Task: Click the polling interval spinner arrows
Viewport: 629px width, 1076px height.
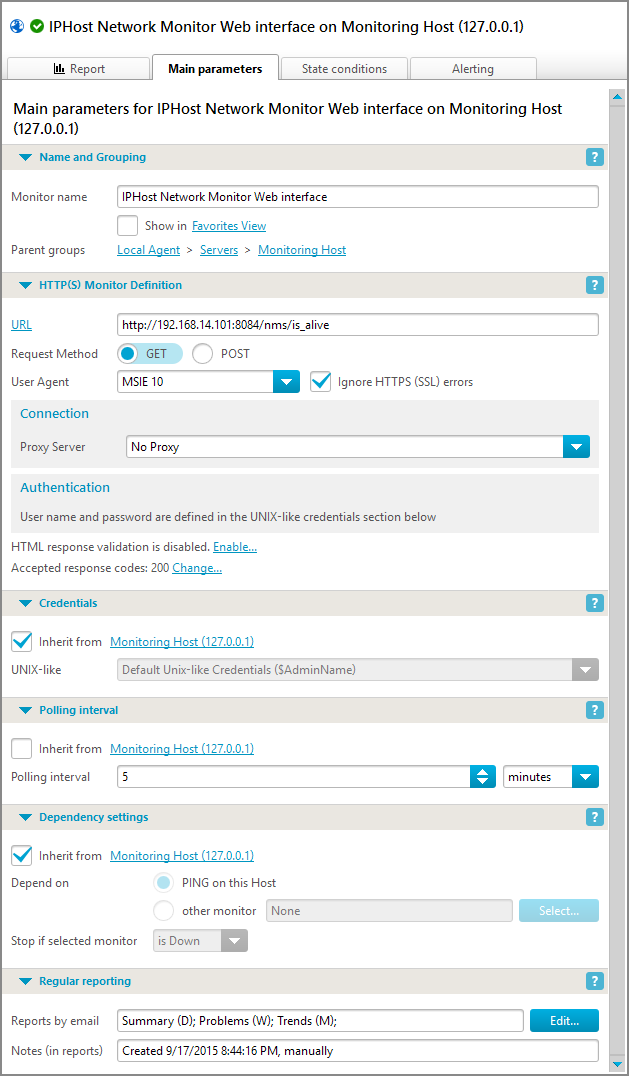Action: pyautogui.click(x=483, y=777)
